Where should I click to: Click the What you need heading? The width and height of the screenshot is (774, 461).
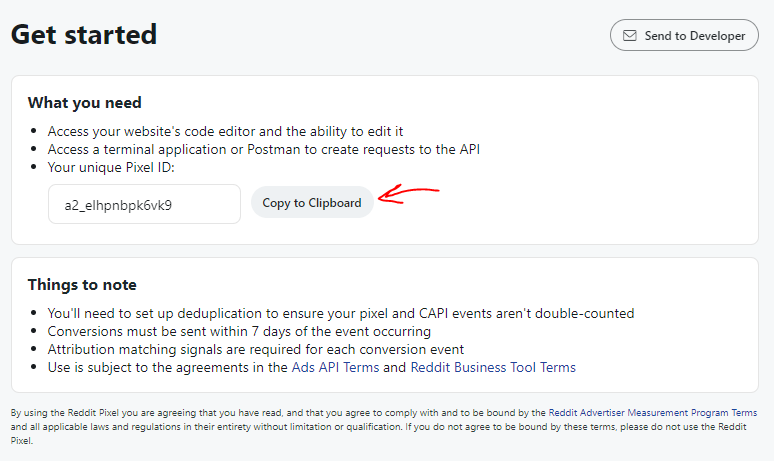point(84,102)
